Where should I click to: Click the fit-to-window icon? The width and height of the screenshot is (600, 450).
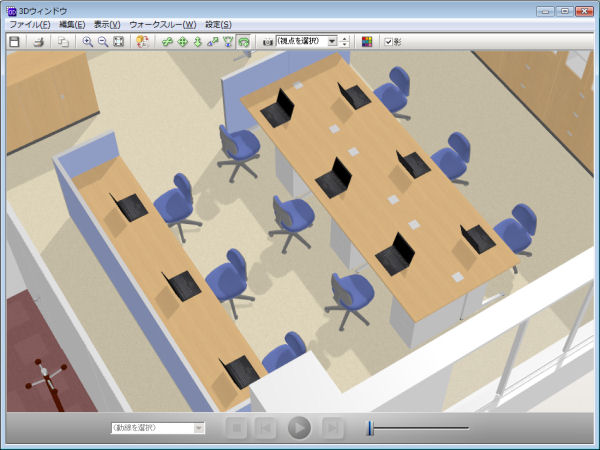[x=119, y=42]
